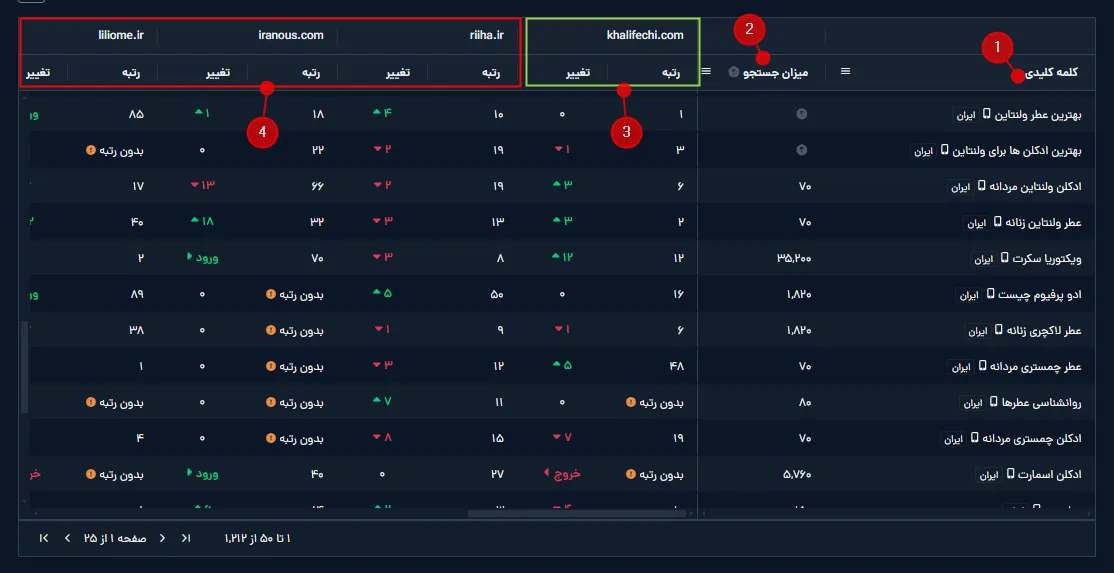Click red 'خروج' change under khalifechi.com in ادکلن اسمارت row
Screen dimensions: 1114x573
click(x=563, y=474)
